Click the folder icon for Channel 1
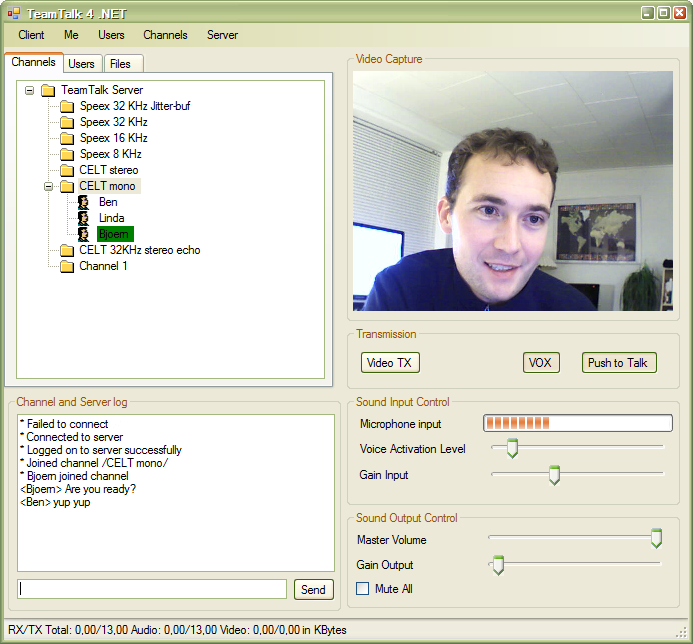Viewport: 693px width, 644px height. click(67, 266)
